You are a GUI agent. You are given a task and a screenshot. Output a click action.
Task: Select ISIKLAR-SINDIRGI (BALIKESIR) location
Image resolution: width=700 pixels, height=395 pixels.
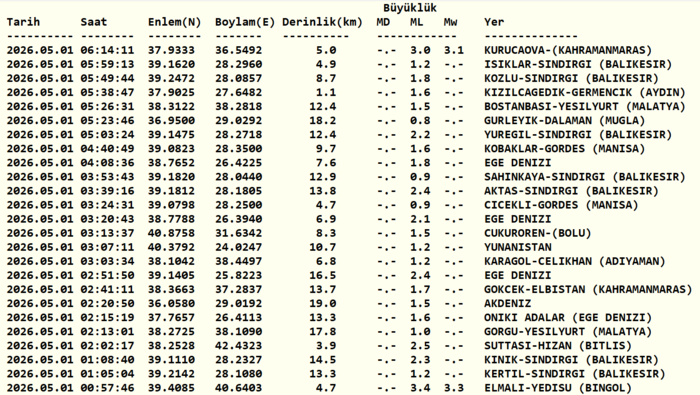578,64
